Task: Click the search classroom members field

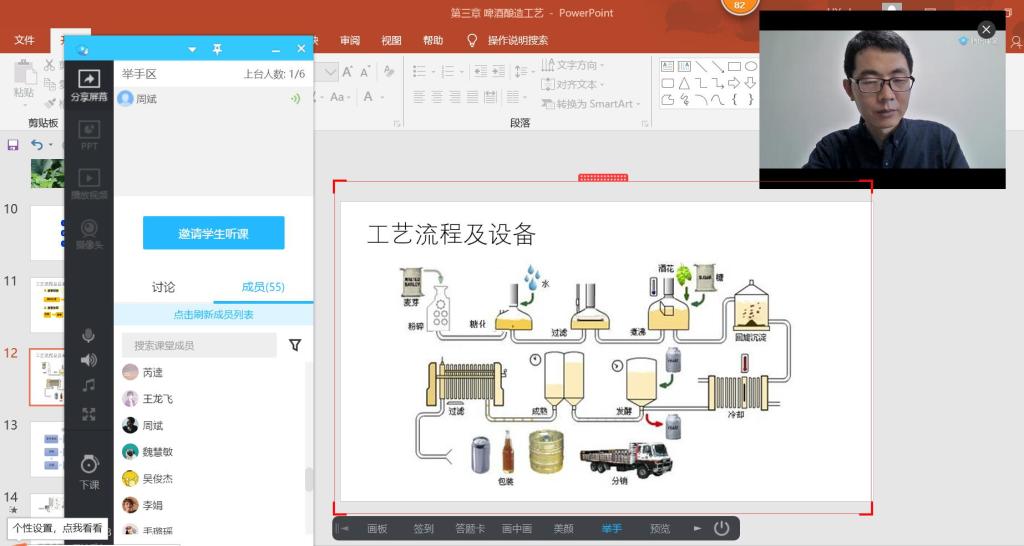Action: [x=199, y=345]
